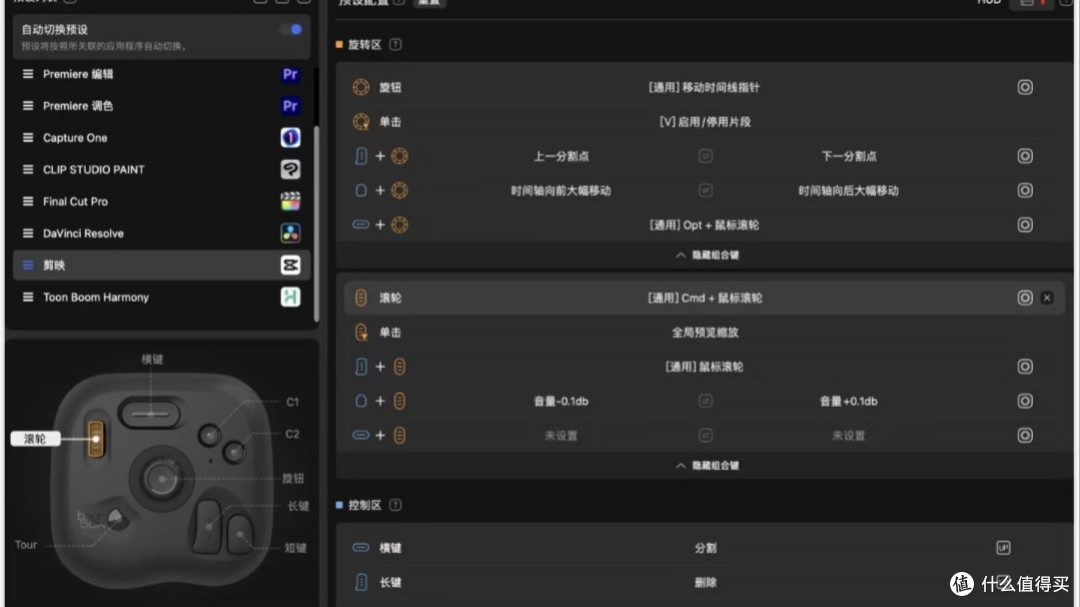Click the drag handle of Capture One row
The width and height of the screenshot is (1080, 607).
28,138
